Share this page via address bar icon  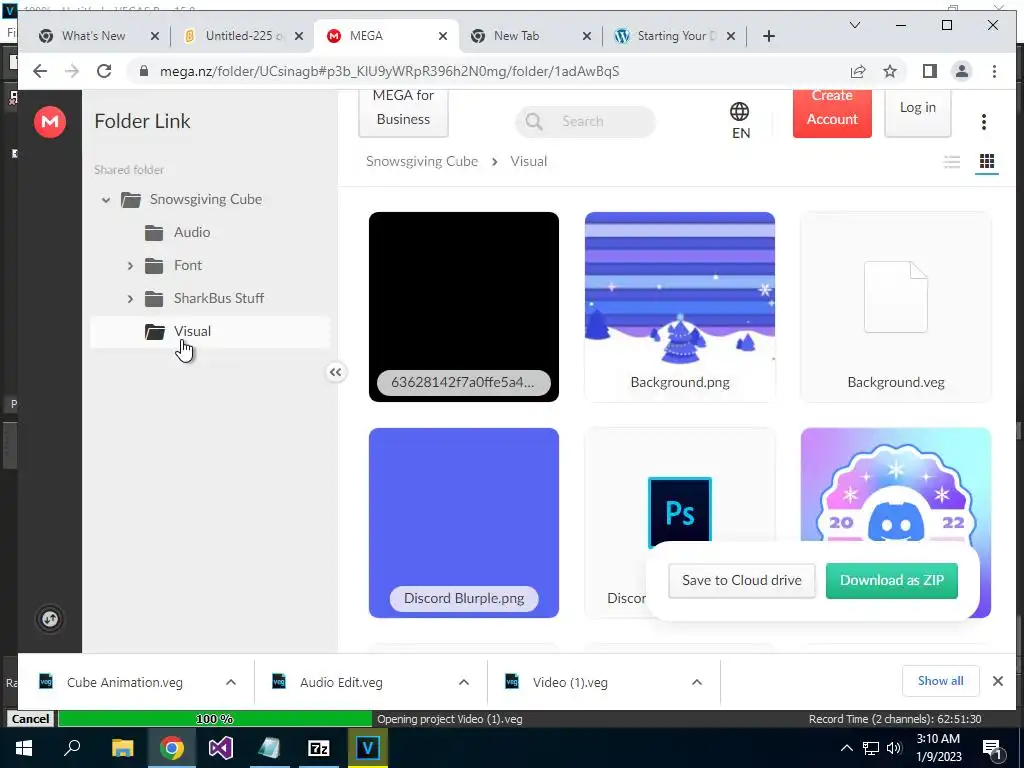point(857,71)
